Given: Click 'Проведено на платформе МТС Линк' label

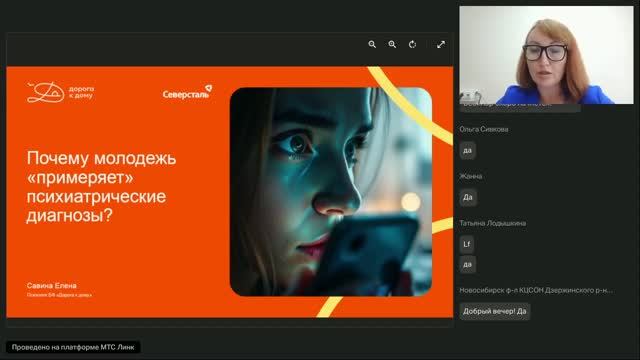Looking at the screenshot, I should tap(73, 347).
